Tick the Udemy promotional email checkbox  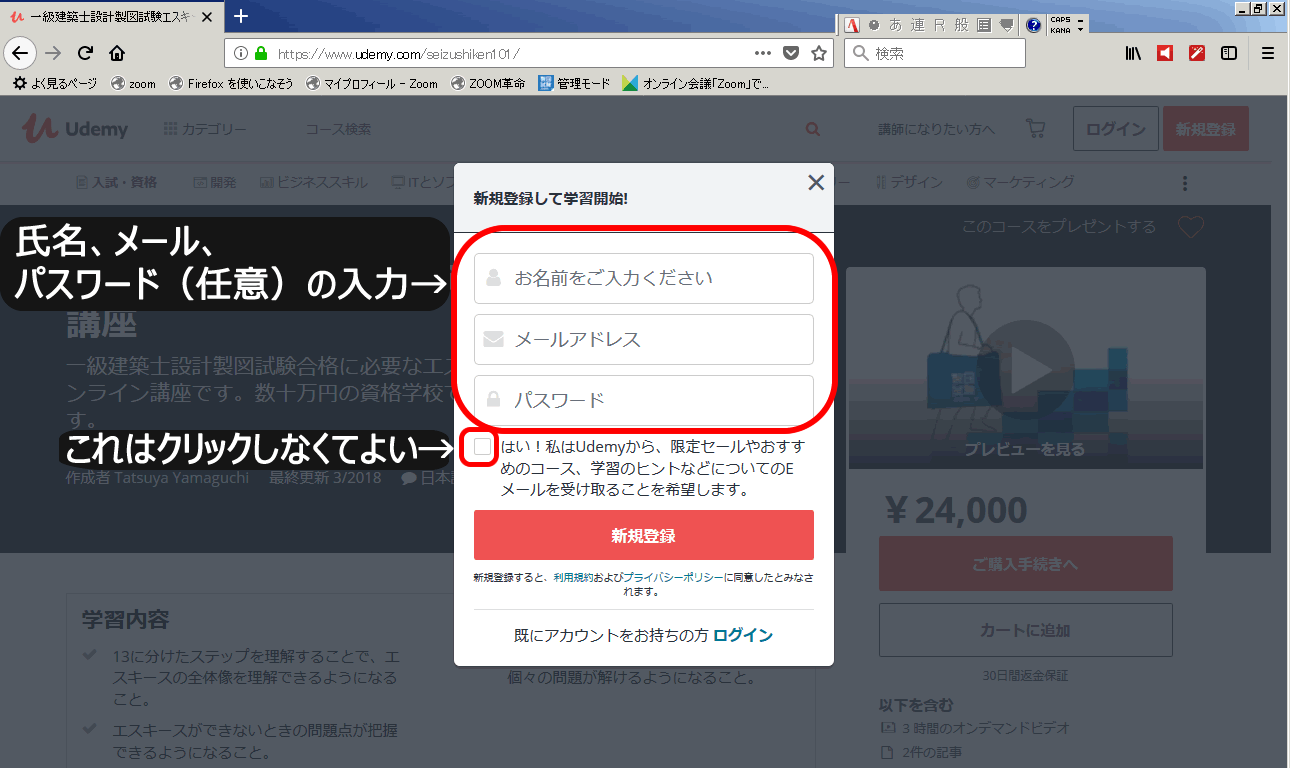point(483,446)
